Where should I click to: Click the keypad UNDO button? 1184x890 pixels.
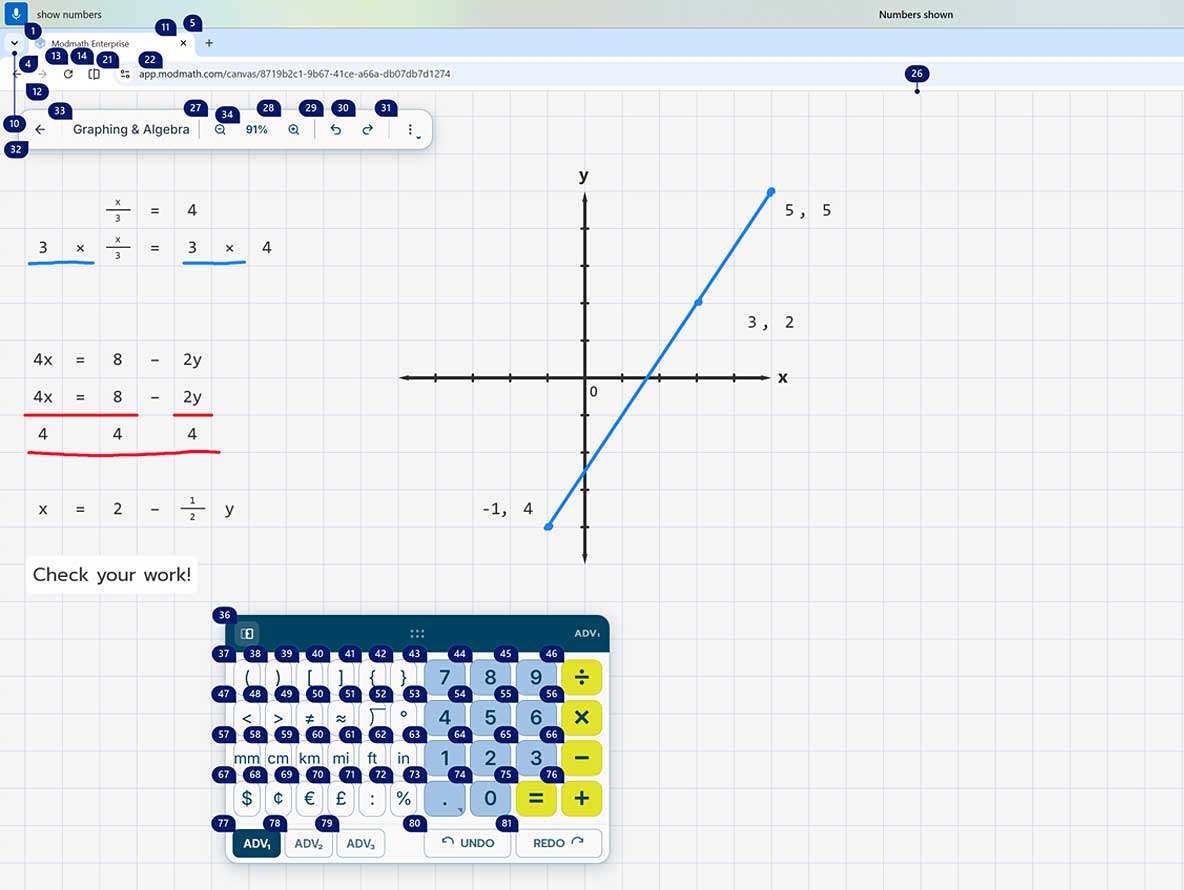point(468,843)
